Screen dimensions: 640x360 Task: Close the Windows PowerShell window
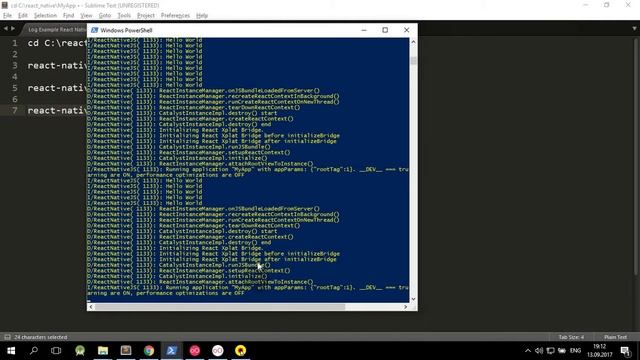(x=407, y=30)
